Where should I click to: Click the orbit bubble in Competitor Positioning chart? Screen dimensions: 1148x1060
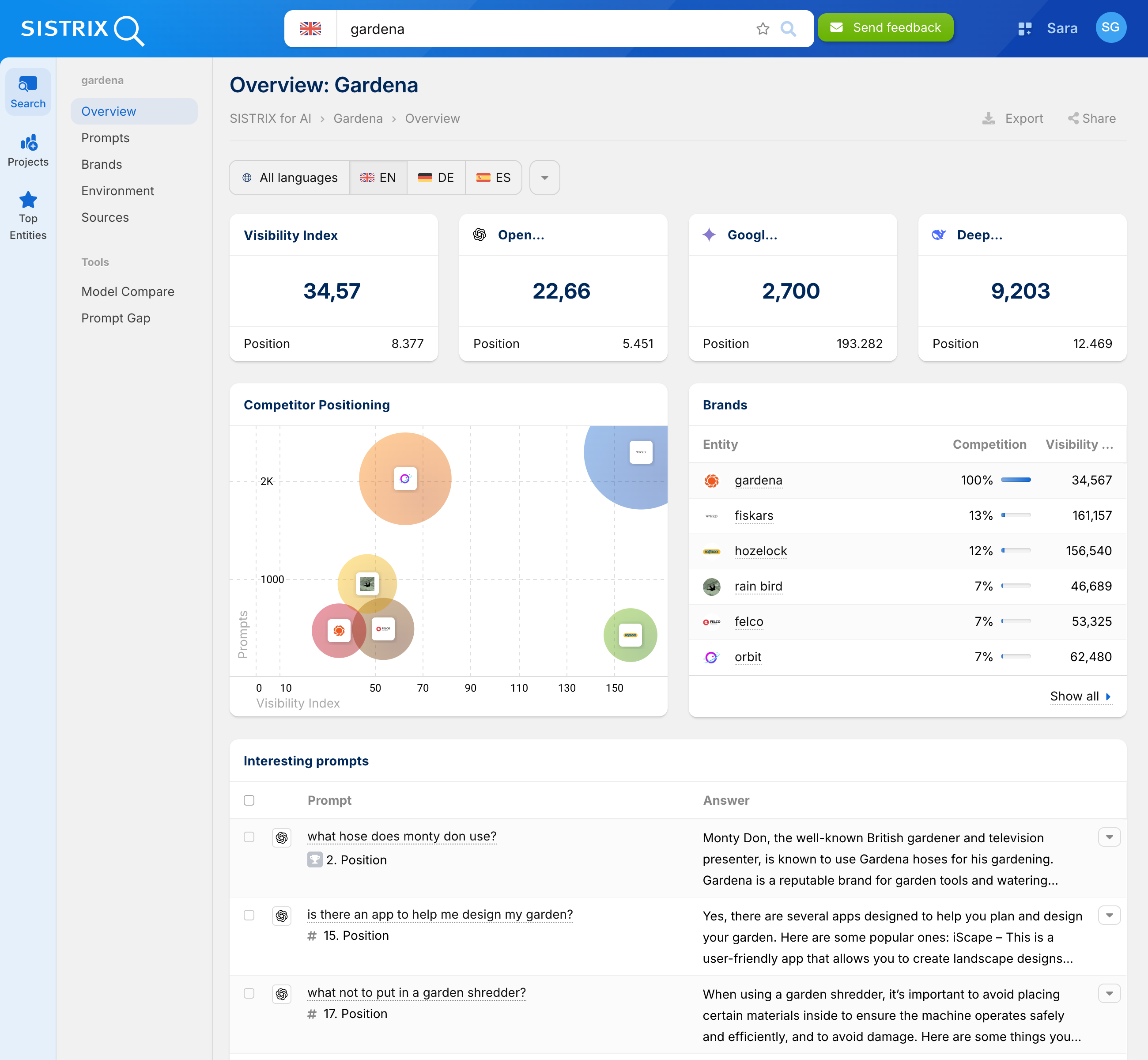pyautogui.click(x=405, y=478)
